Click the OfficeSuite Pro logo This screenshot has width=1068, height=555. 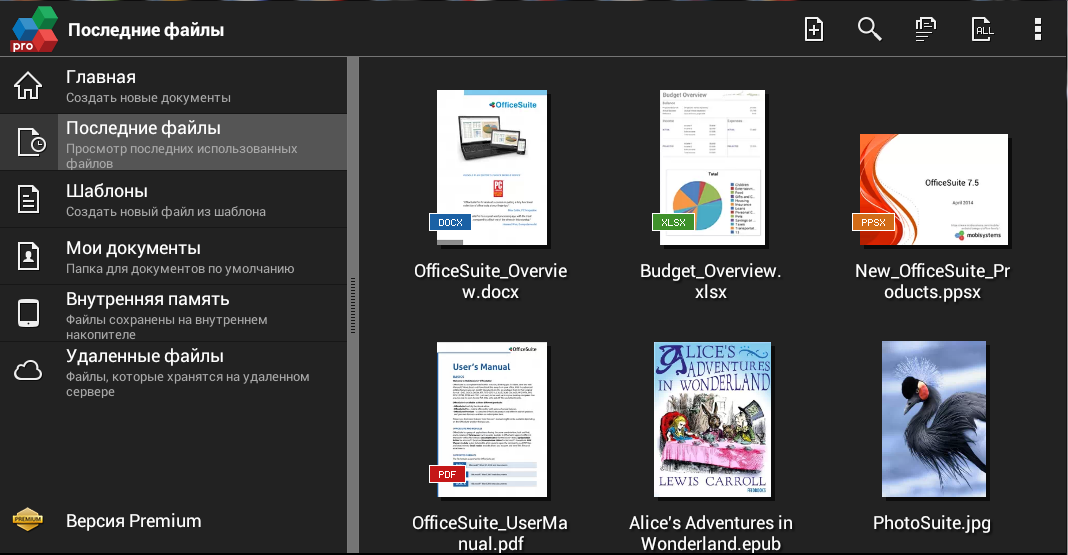pos(33,30)
